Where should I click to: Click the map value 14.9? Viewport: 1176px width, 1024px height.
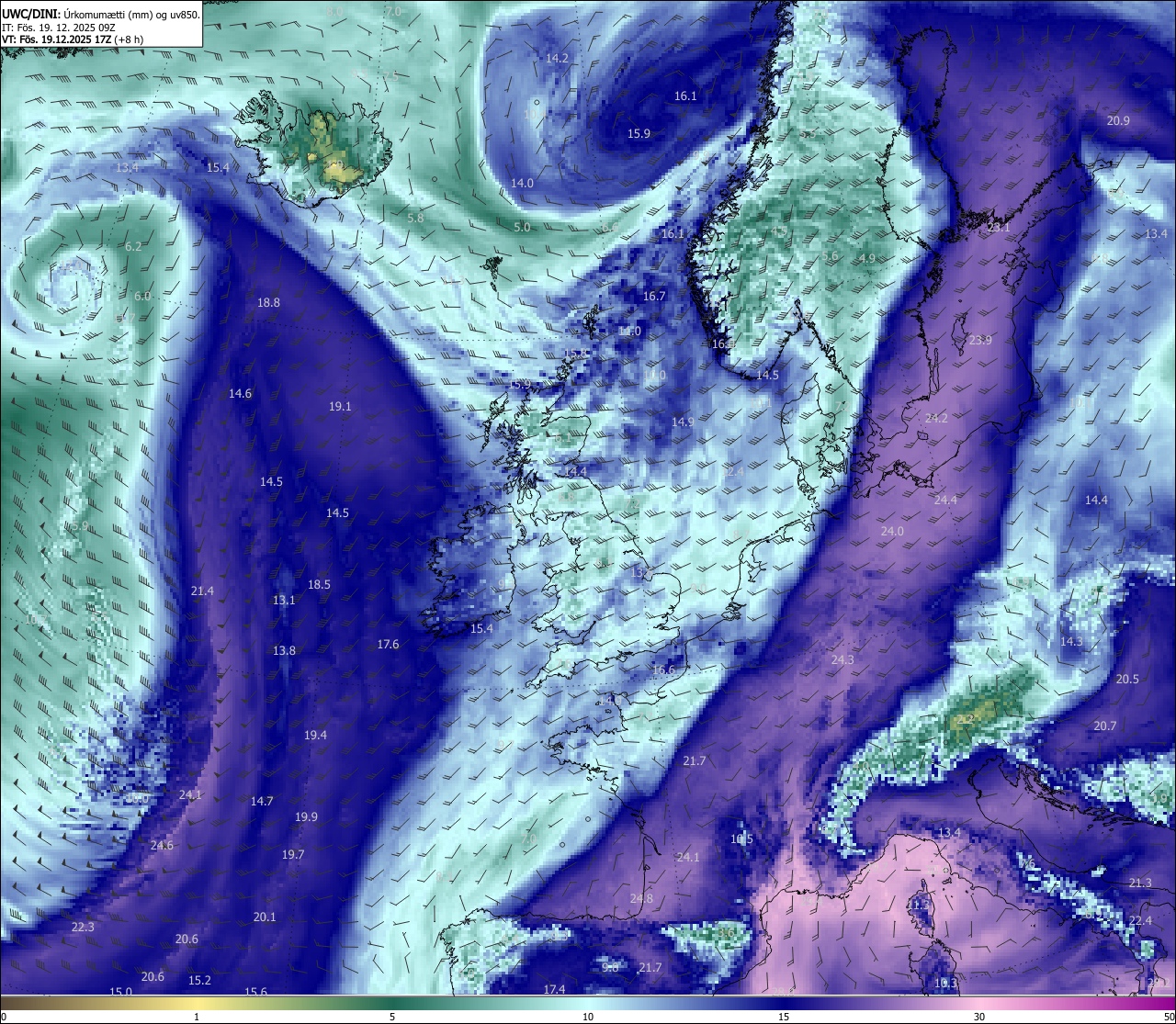pos(682,422)
